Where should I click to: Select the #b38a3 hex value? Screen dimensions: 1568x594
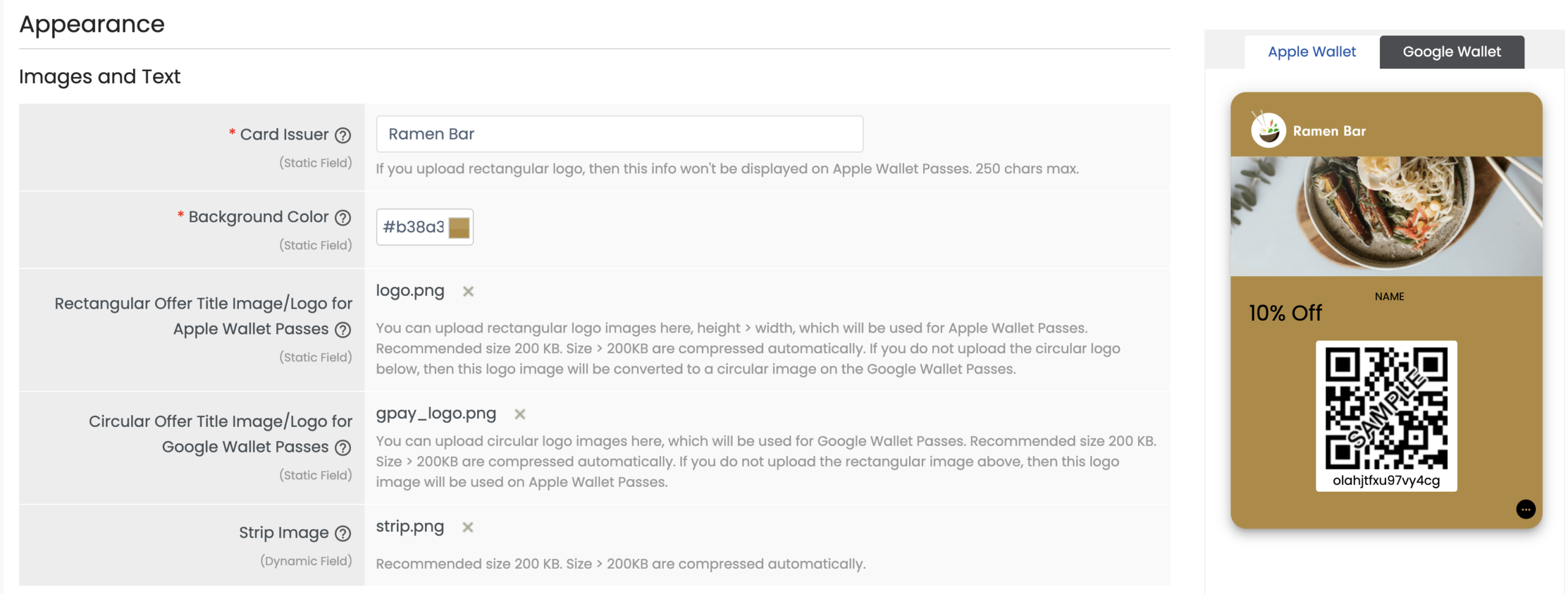pos(414,227)
